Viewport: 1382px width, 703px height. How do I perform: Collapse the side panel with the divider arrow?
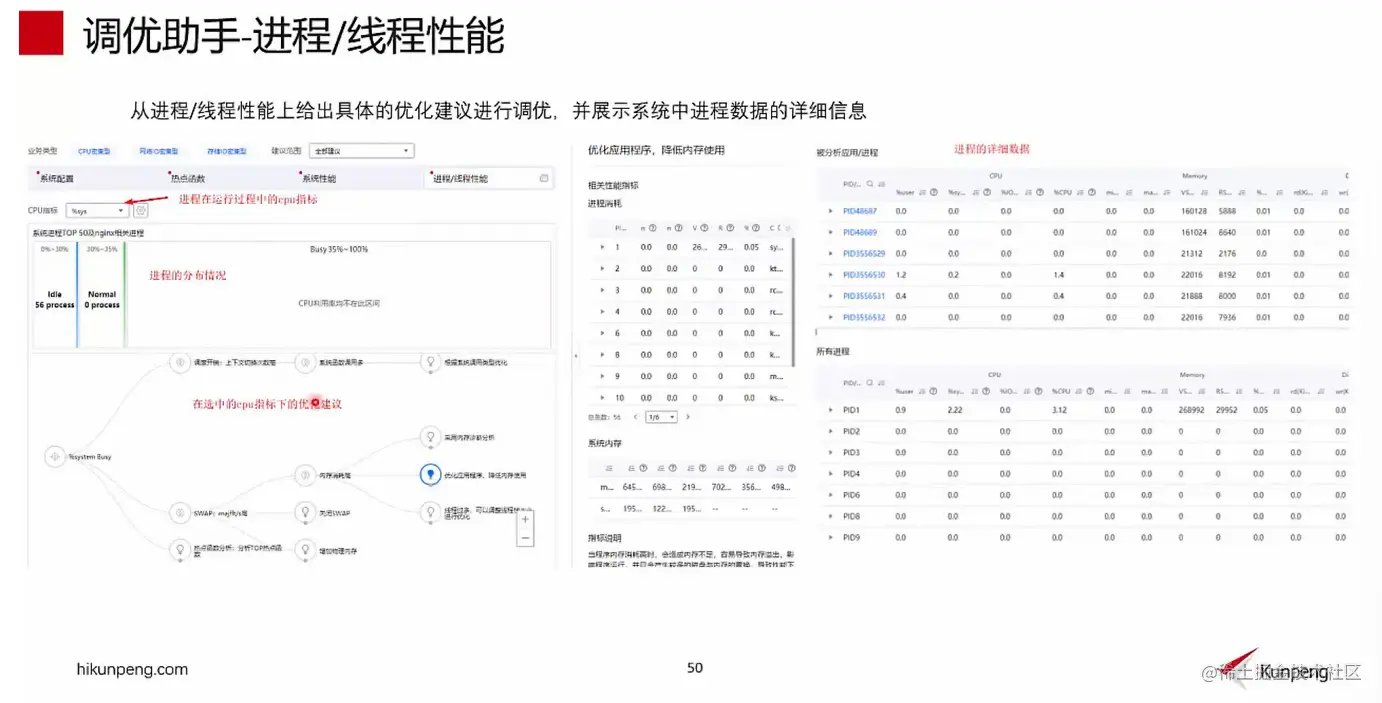[574, 355]
